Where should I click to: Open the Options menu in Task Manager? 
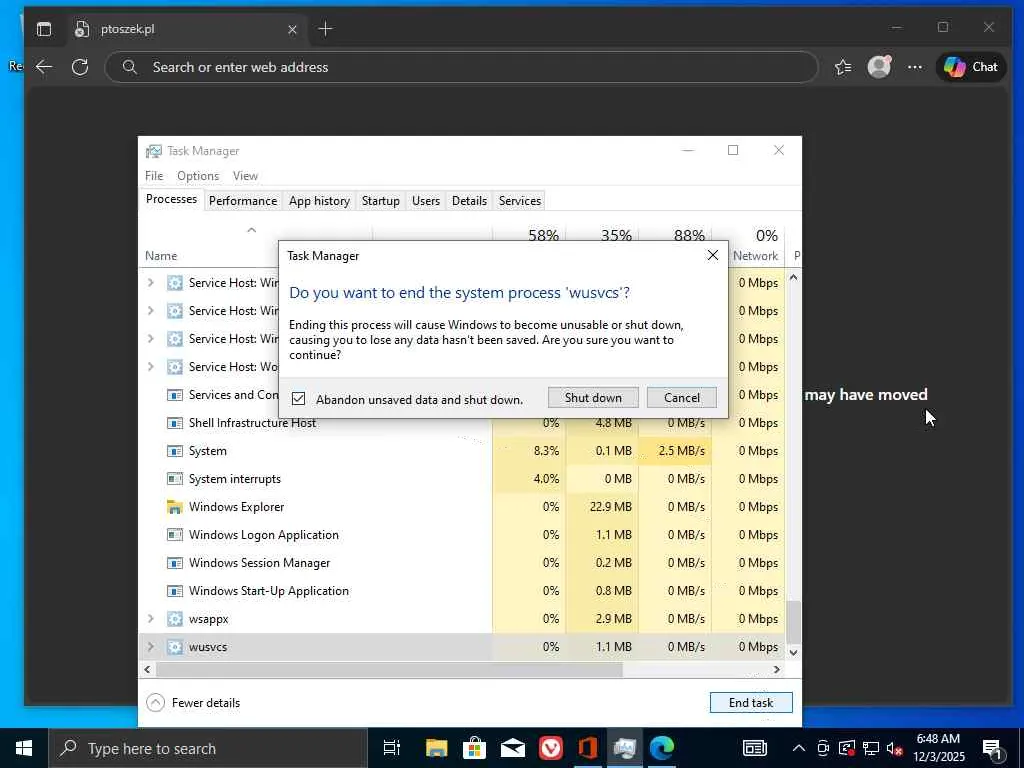click(198, 176)
